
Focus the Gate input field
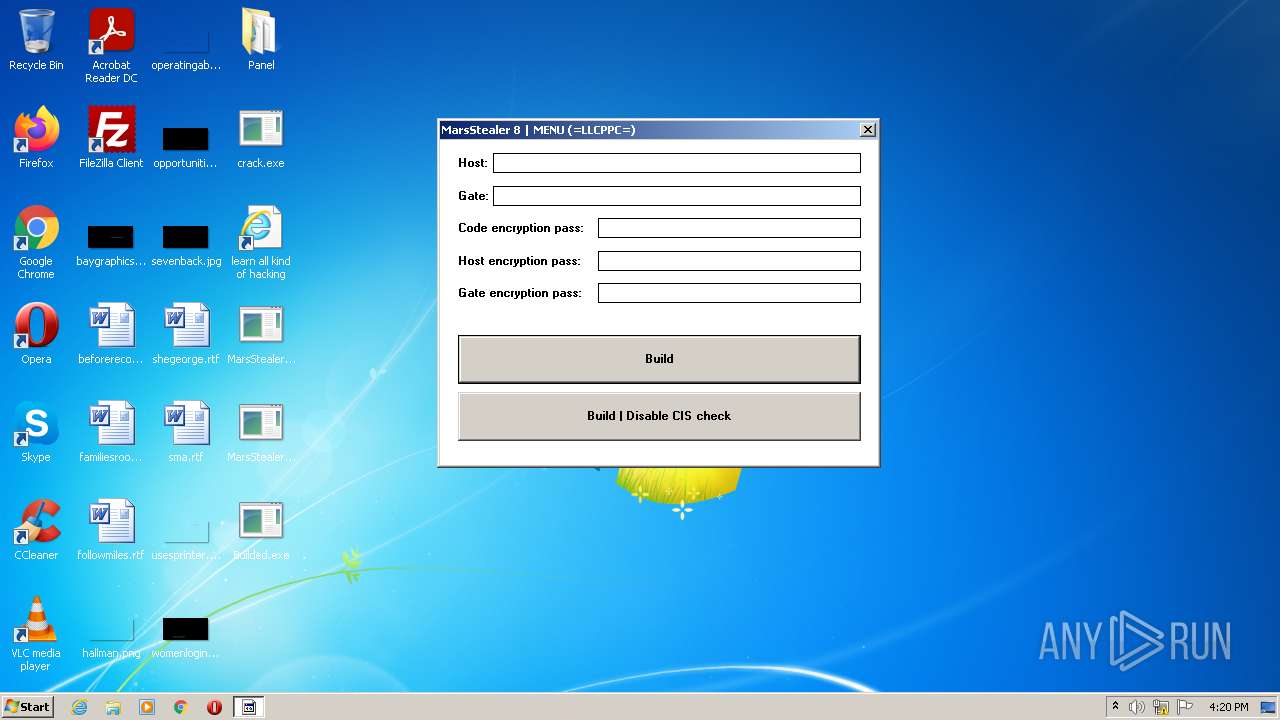click(x=677, y=196)
